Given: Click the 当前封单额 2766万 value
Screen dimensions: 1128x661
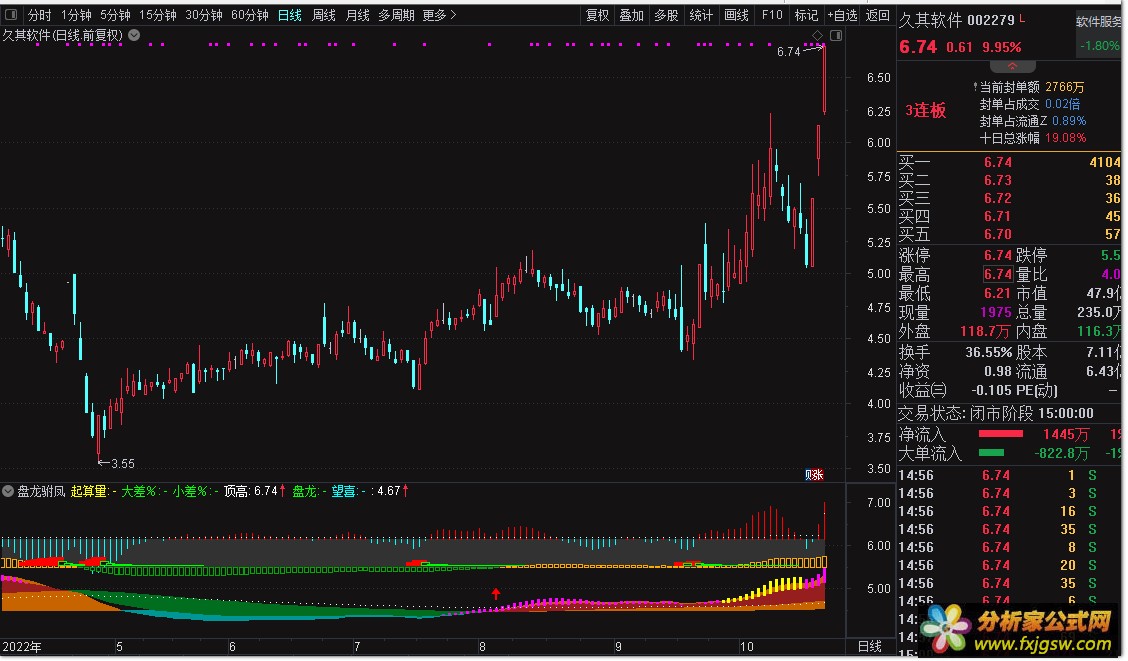Looking at the screenshot, I should point(1065,87).
